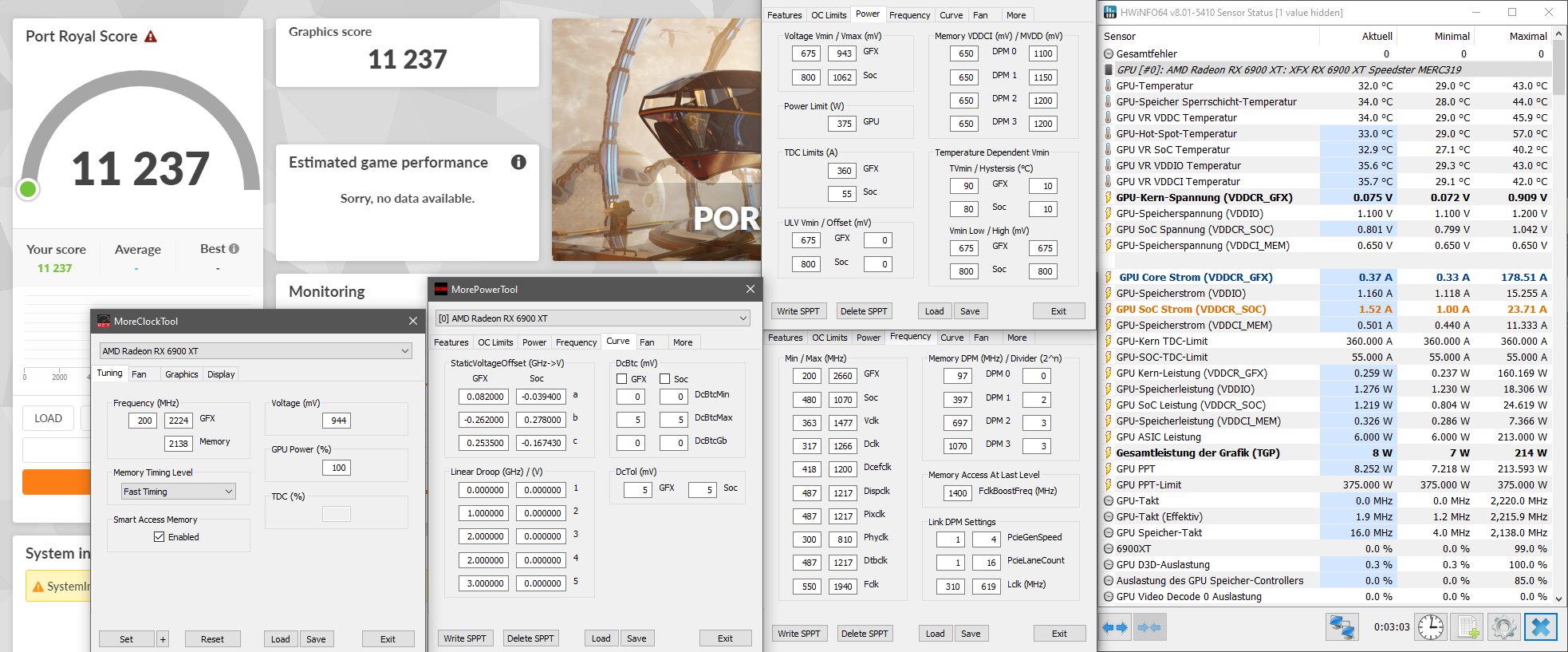Click HWiNFO collapse columns arrows icon
This screenshot has height=652, width=1568.
tap(1149, 627)
